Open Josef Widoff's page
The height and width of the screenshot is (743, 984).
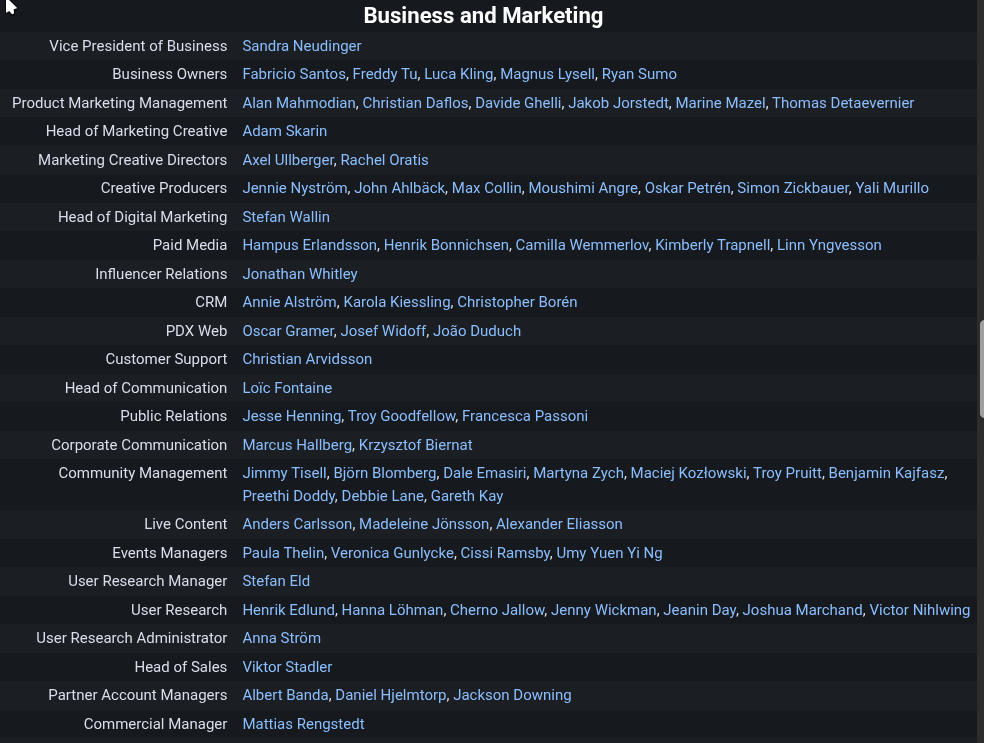point(383,331)
